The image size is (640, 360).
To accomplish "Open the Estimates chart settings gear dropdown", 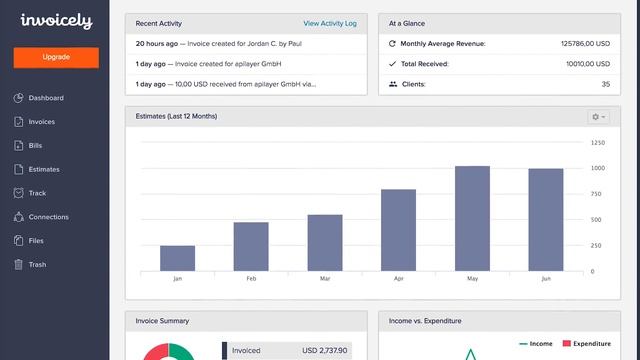I will [598, 117].
